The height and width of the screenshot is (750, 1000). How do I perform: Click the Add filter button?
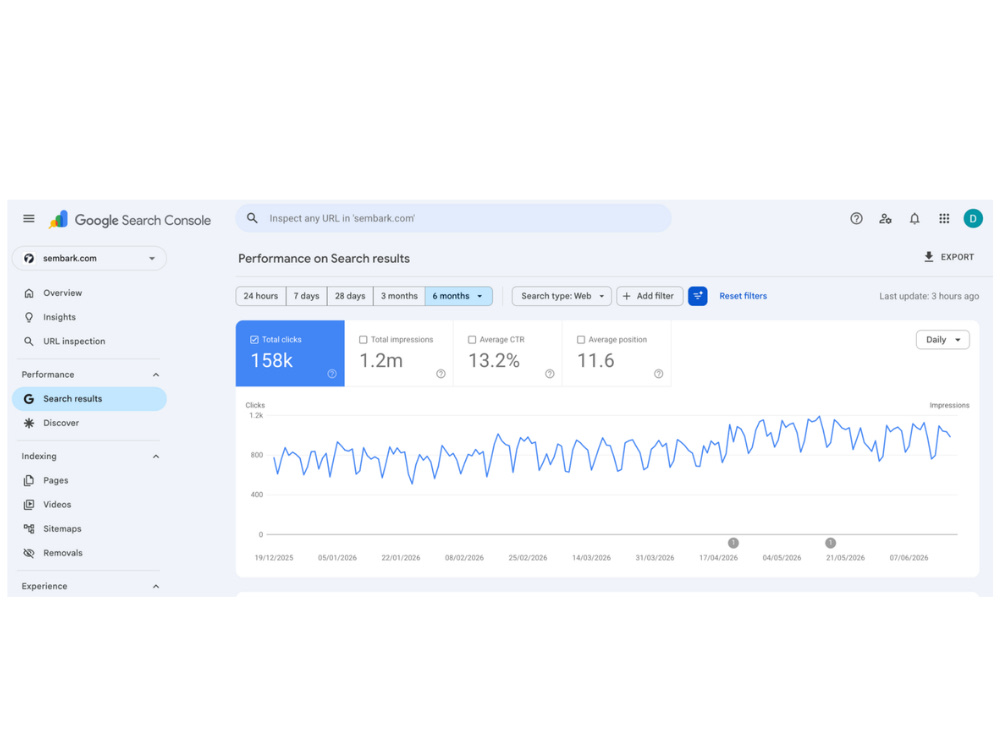tap(649, 296)
